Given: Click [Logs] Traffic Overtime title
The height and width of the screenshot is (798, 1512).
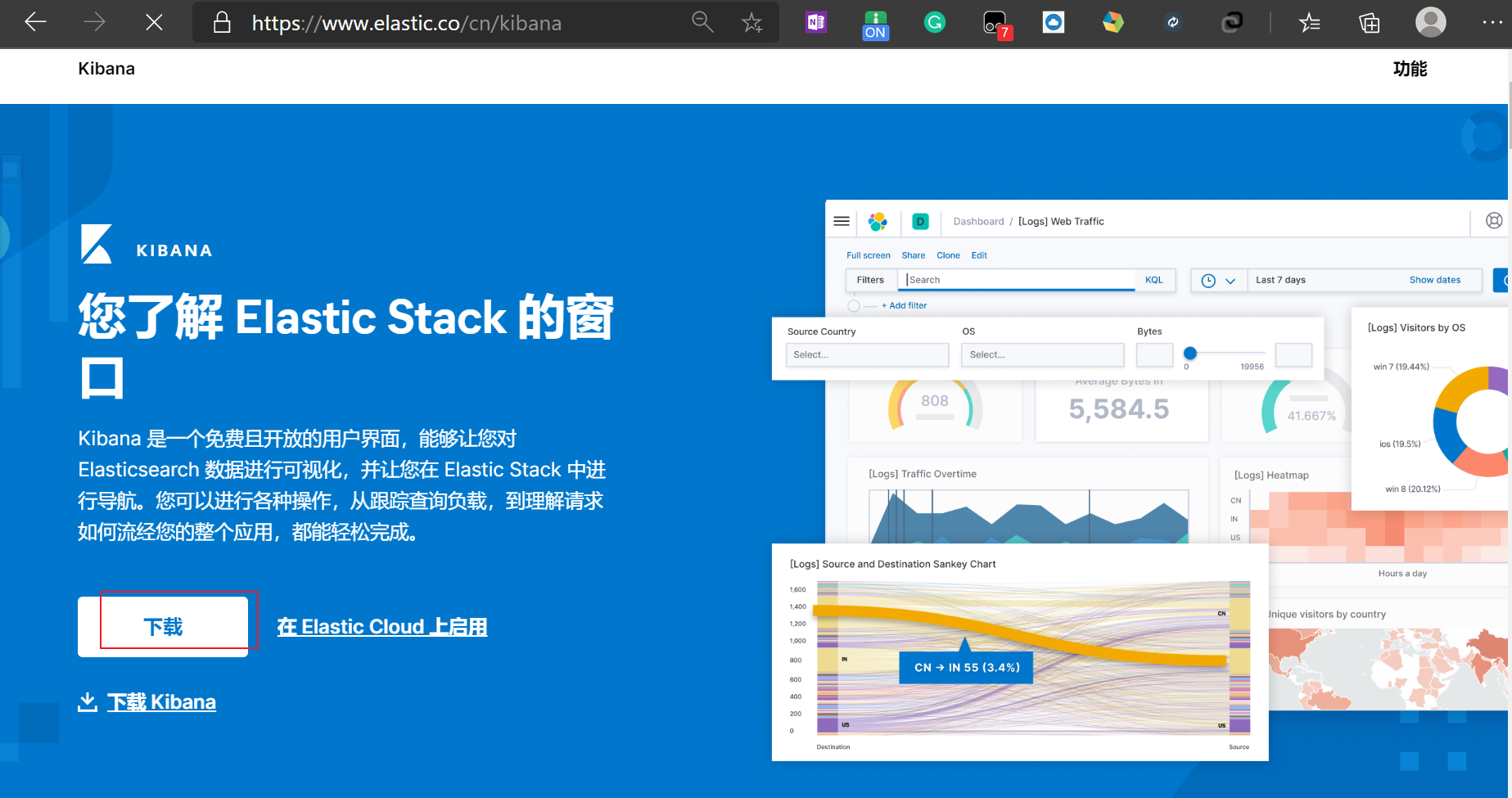Looking at the screenshot, I should pos(922,474).
